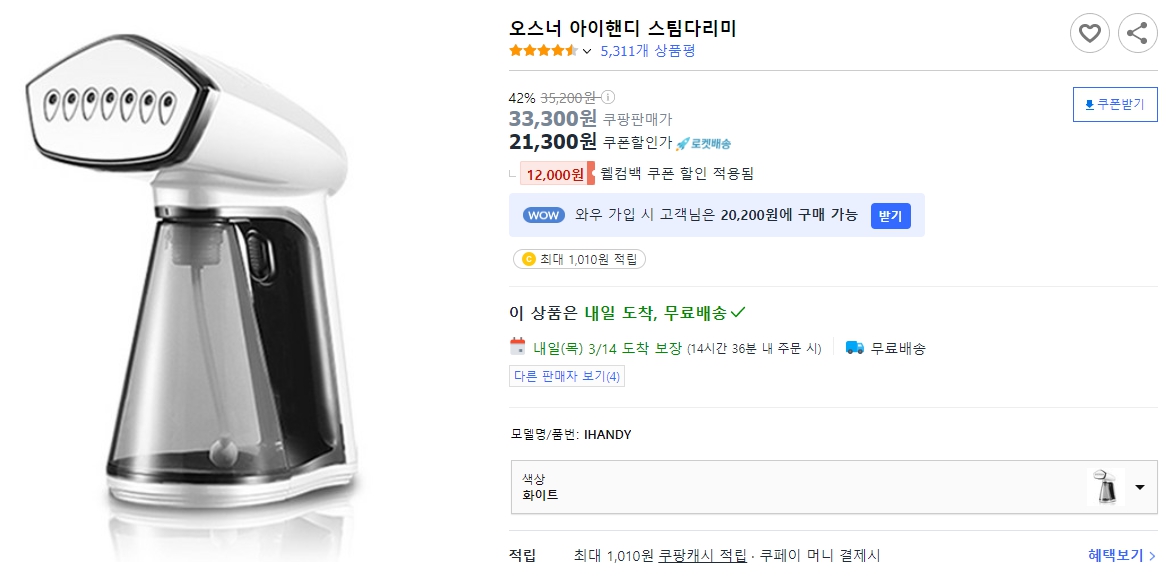The height and width of the screenshot is (576, 1168).
Task: Toggle the 최대 1,010원 적립 badge
Action: [x=578, y=259]
